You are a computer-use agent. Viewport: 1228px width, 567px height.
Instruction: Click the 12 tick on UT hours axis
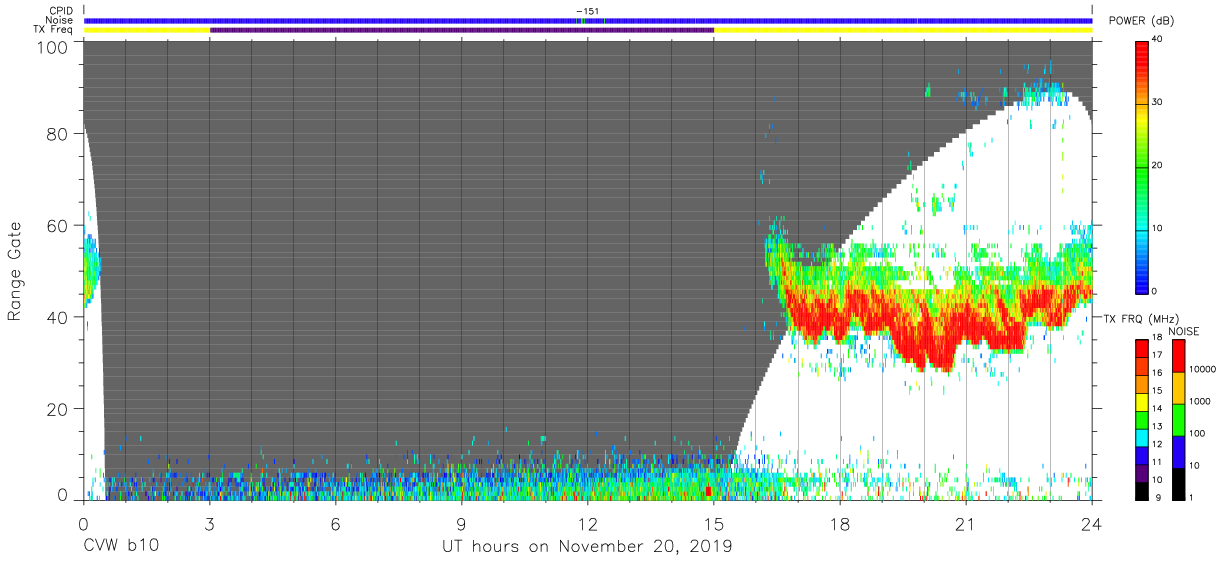coord(587,524)
